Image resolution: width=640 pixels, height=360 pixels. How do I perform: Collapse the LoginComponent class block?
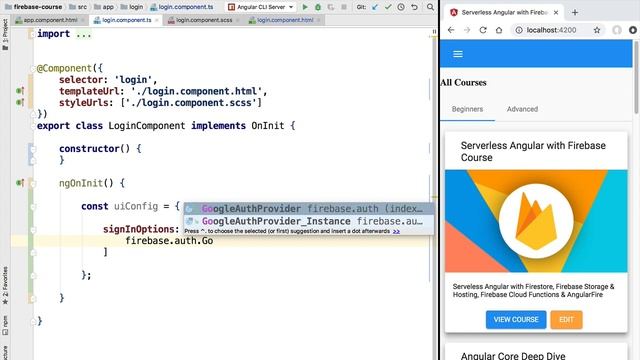(33, 126)
